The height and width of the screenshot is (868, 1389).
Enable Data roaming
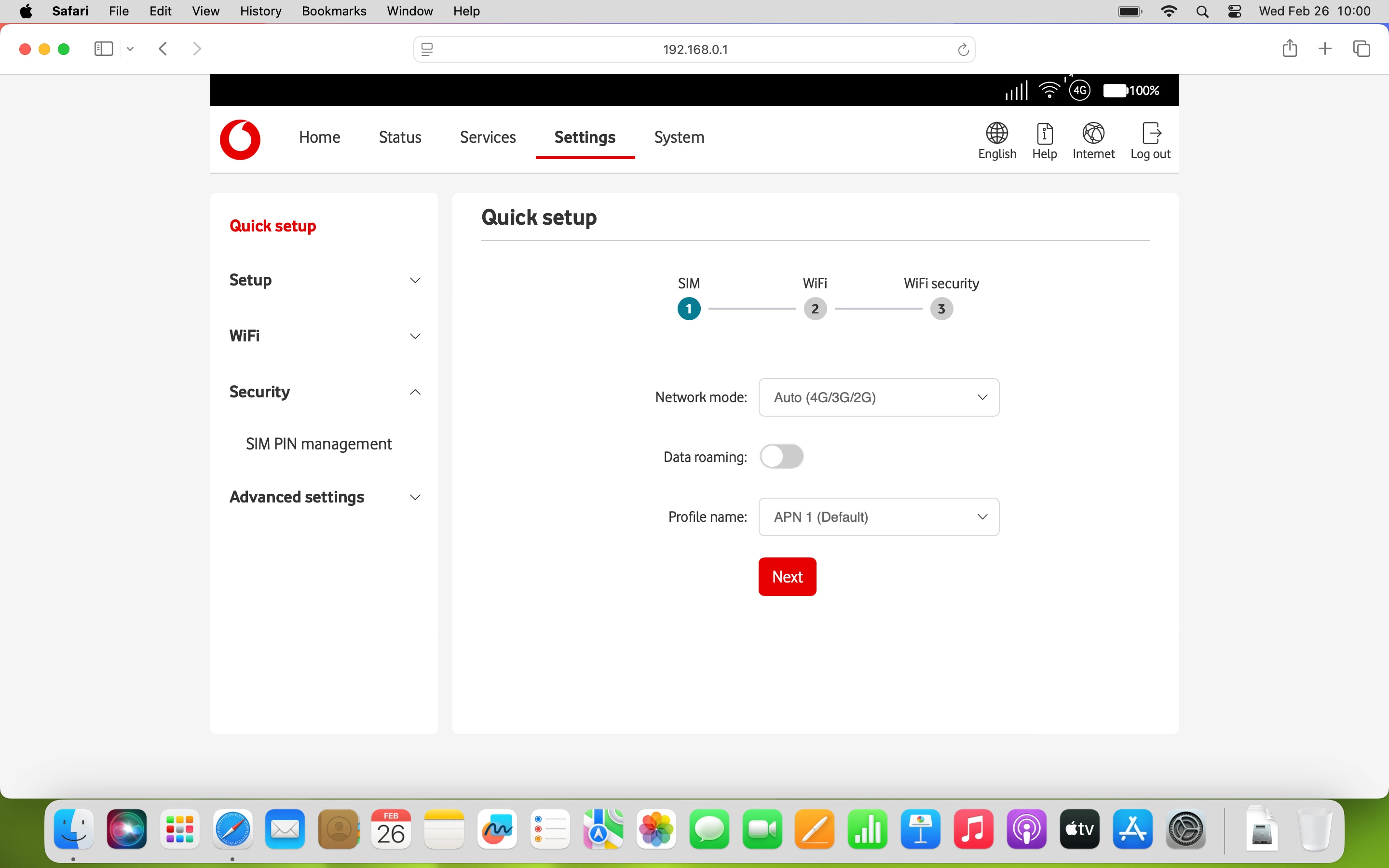(x=783, y=456)
